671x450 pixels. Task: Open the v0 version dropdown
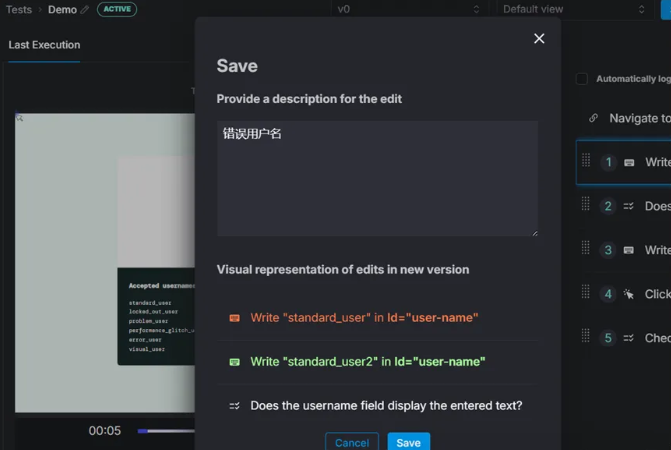[x=408, y=9]
